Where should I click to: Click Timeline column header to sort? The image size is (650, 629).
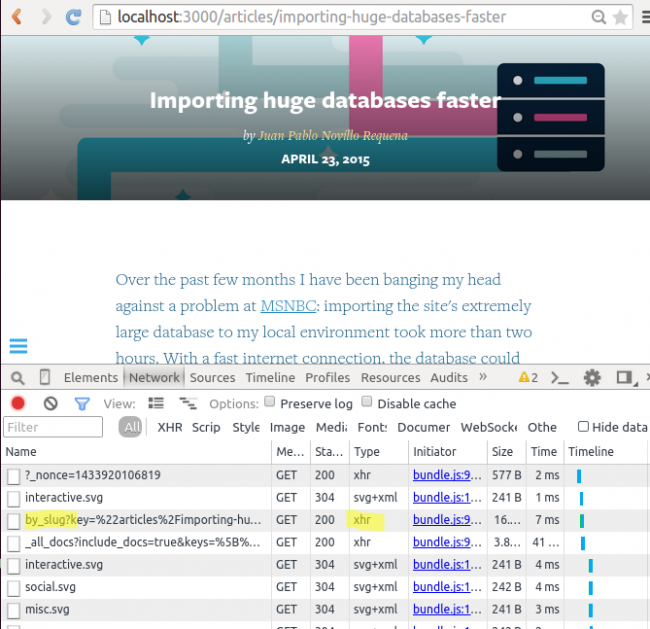pos(591,452)
